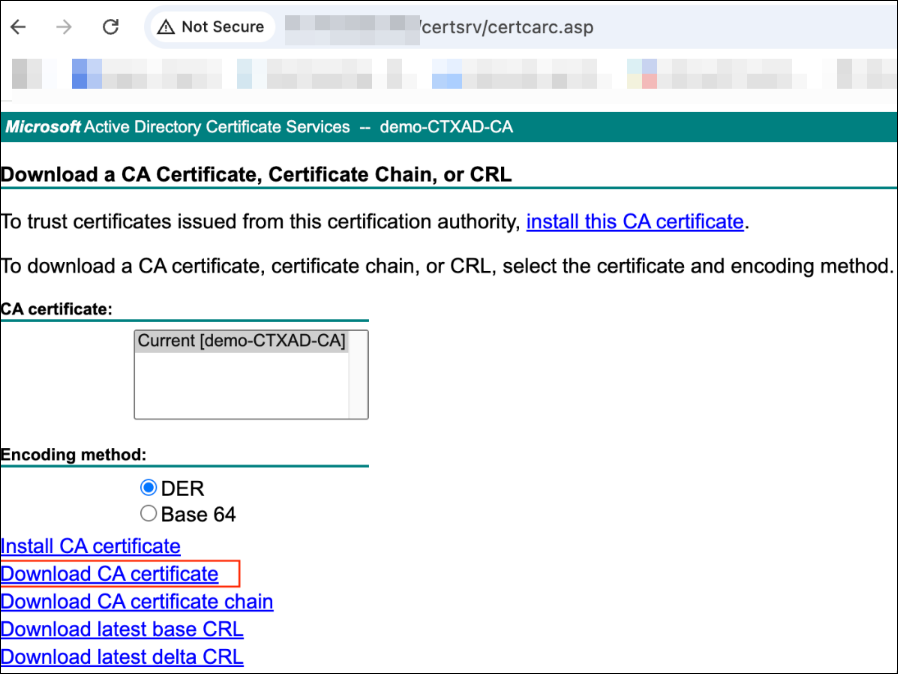Click the browser forward arrow
Screen dimensions: 898x674
pos(64,27)
